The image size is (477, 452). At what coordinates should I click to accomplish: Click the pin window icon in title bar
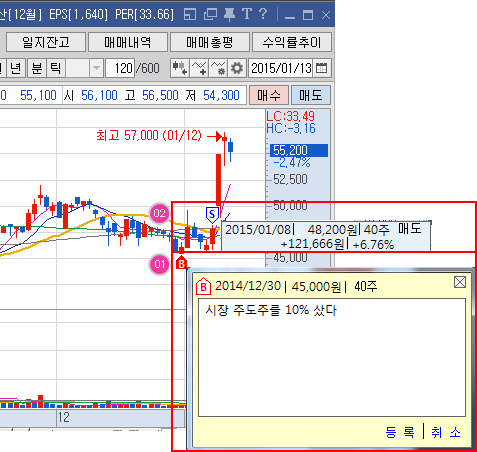(x=229, y=15)
